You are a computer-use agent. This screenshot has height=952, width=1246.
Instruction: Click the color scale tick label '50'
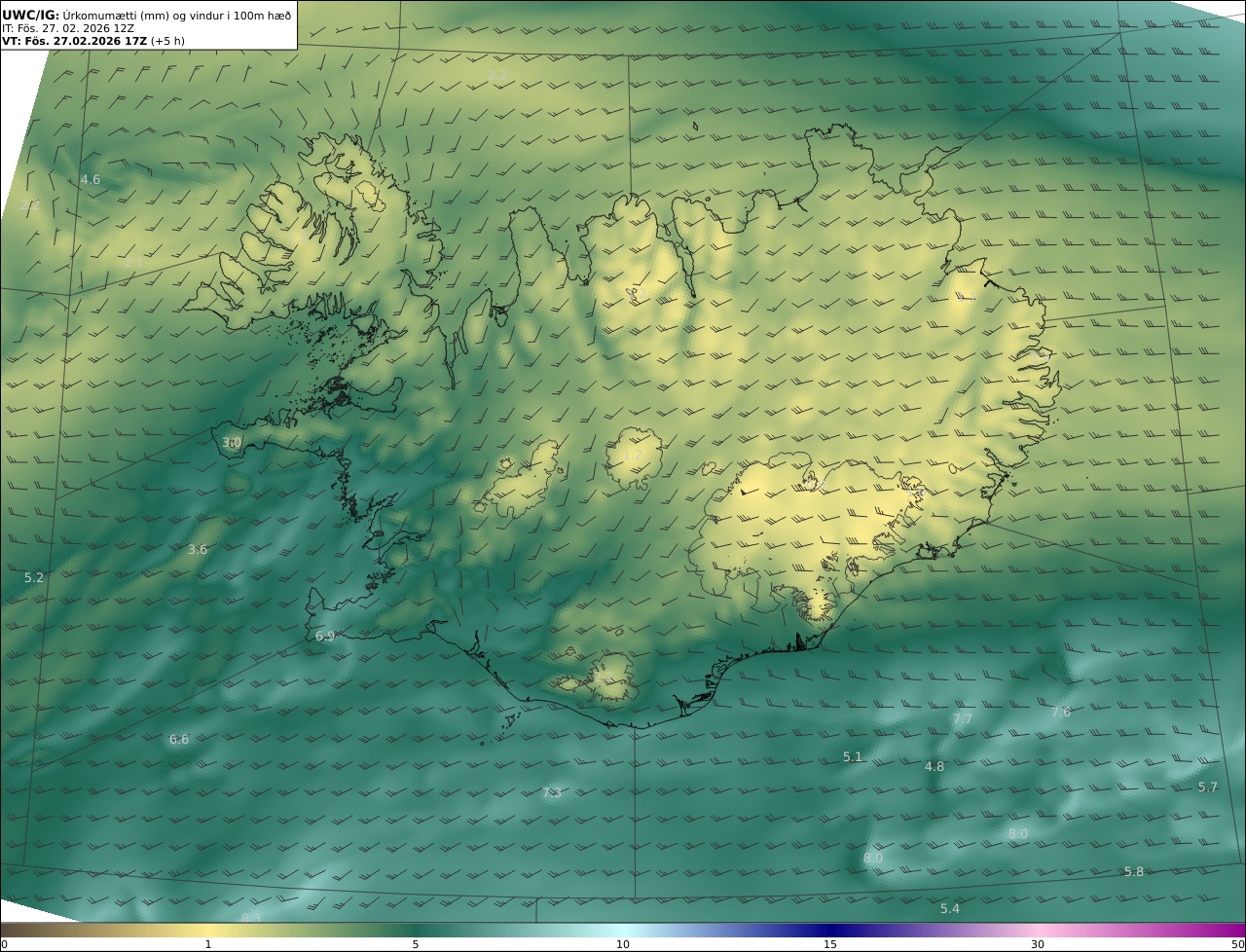[x=1237, y=944]
